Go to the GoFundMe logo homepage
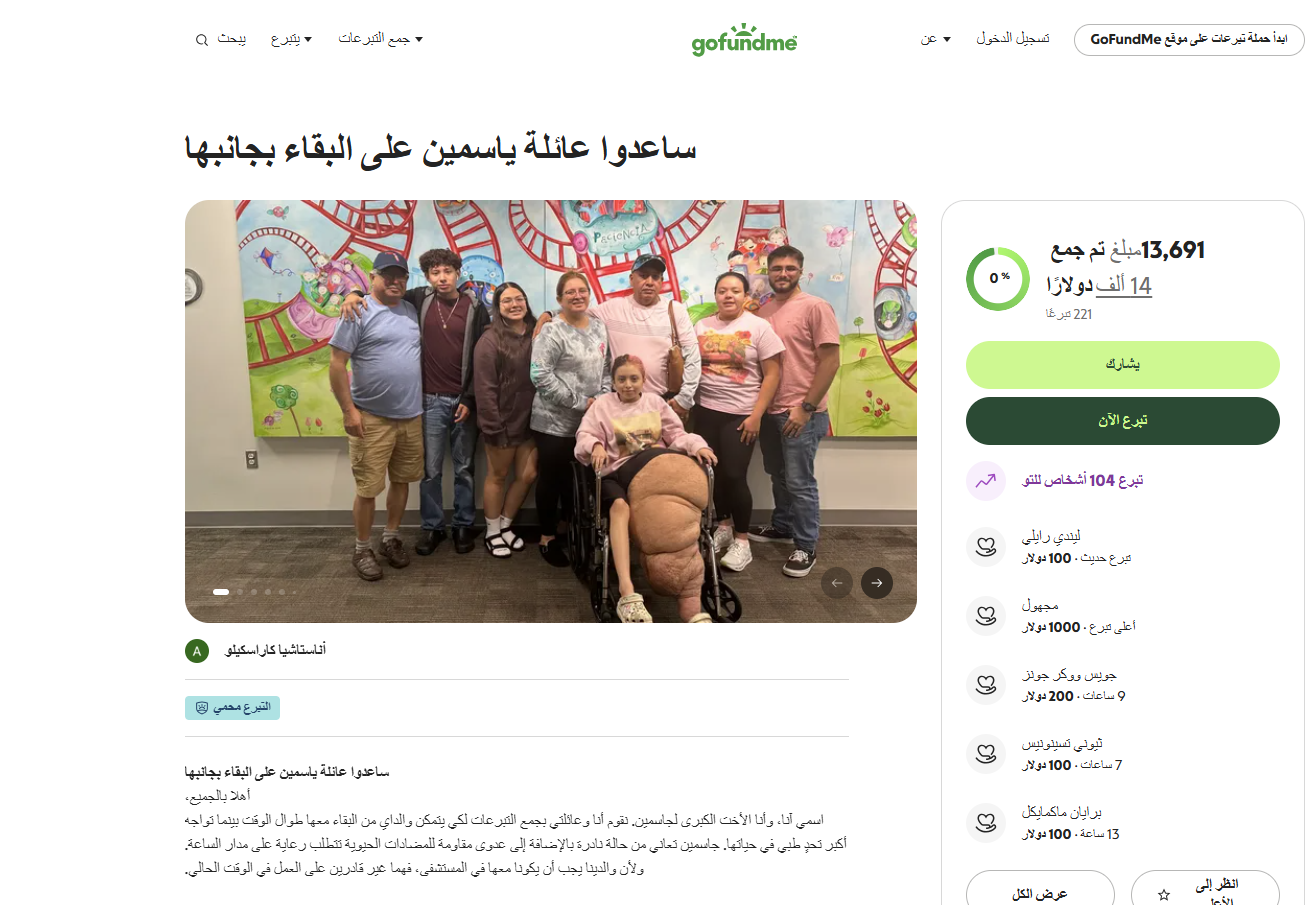The height and width of the screenshot is (905, 1305). click(x=744, y=40)
